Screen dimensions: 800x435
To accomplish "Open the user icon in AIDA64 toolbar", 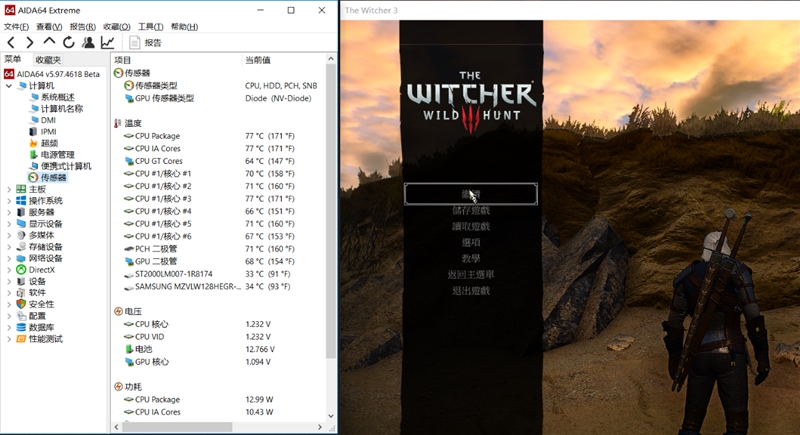I will click(88, 43).
